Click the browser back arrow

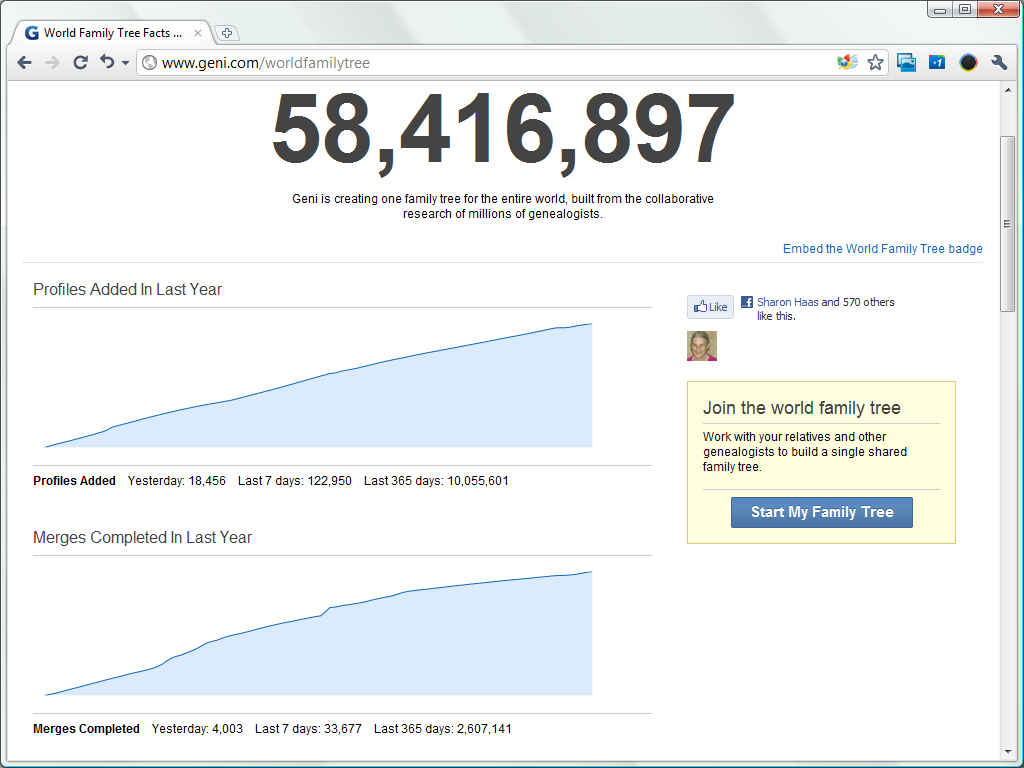click(x=25, y=63)
